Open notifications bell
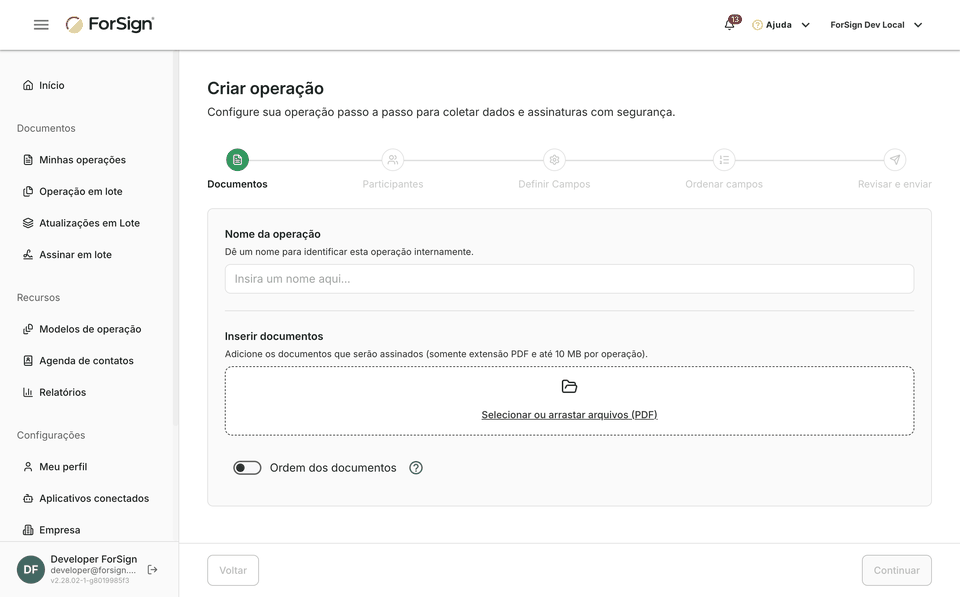960x597 pixels. click(729, 24)
